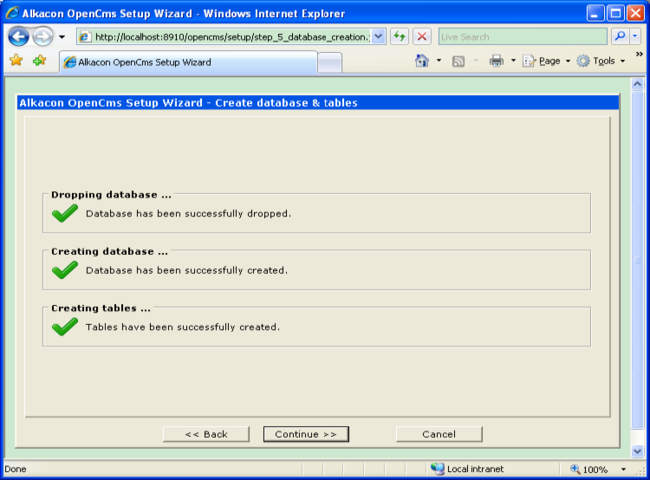Screen dimensions: 650x480
Task: Click the 'Dropping database ...' heading
Action: [x=111, y=194]
